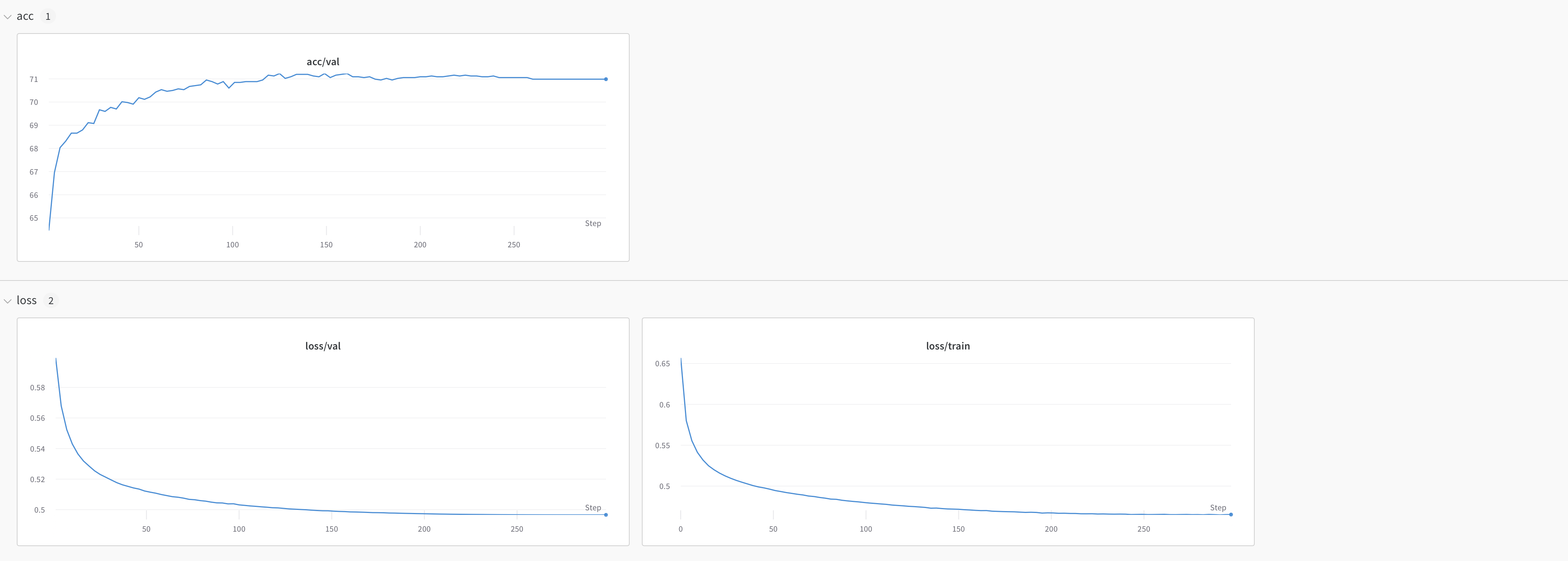Screen dimensions: 1568x561
Task: Click the Step axis label on loss/train
Action: click(1218, 508)
